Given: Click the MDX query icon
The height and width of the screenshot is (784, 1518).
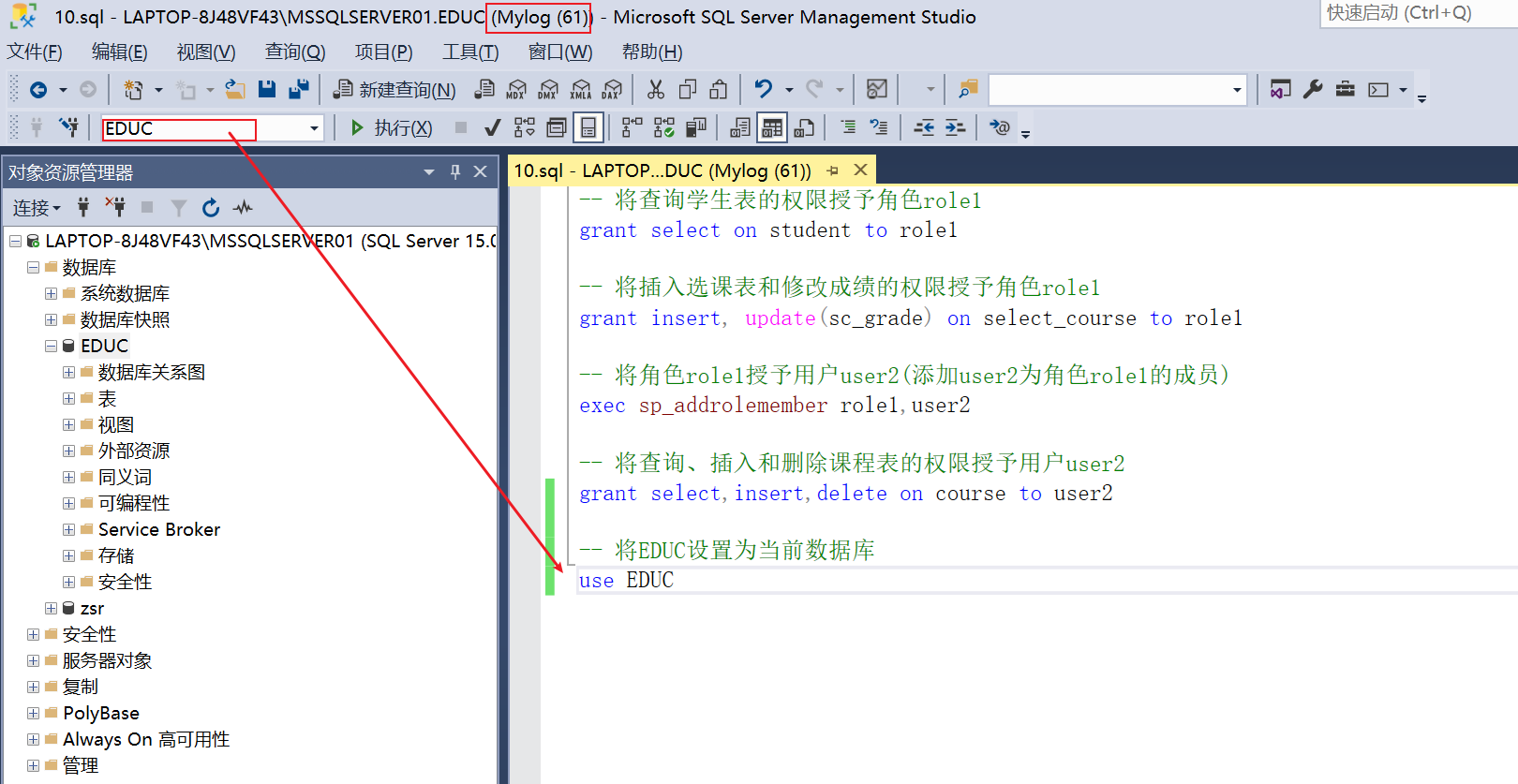Looking at the screenshot, I should [x=516, y=90].
